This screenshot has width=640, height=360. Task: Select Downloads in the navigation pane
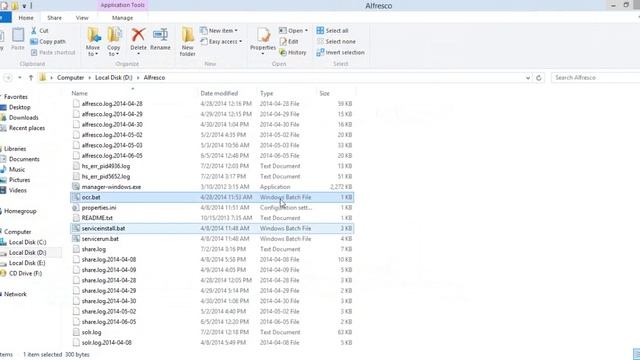(x=24, y=118)
